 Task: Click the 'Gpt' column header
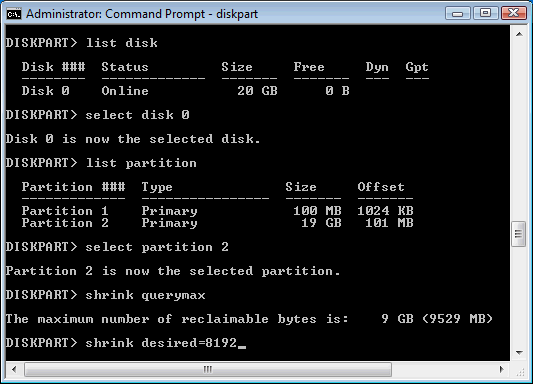pyautogui.click(x=417, y=67)
